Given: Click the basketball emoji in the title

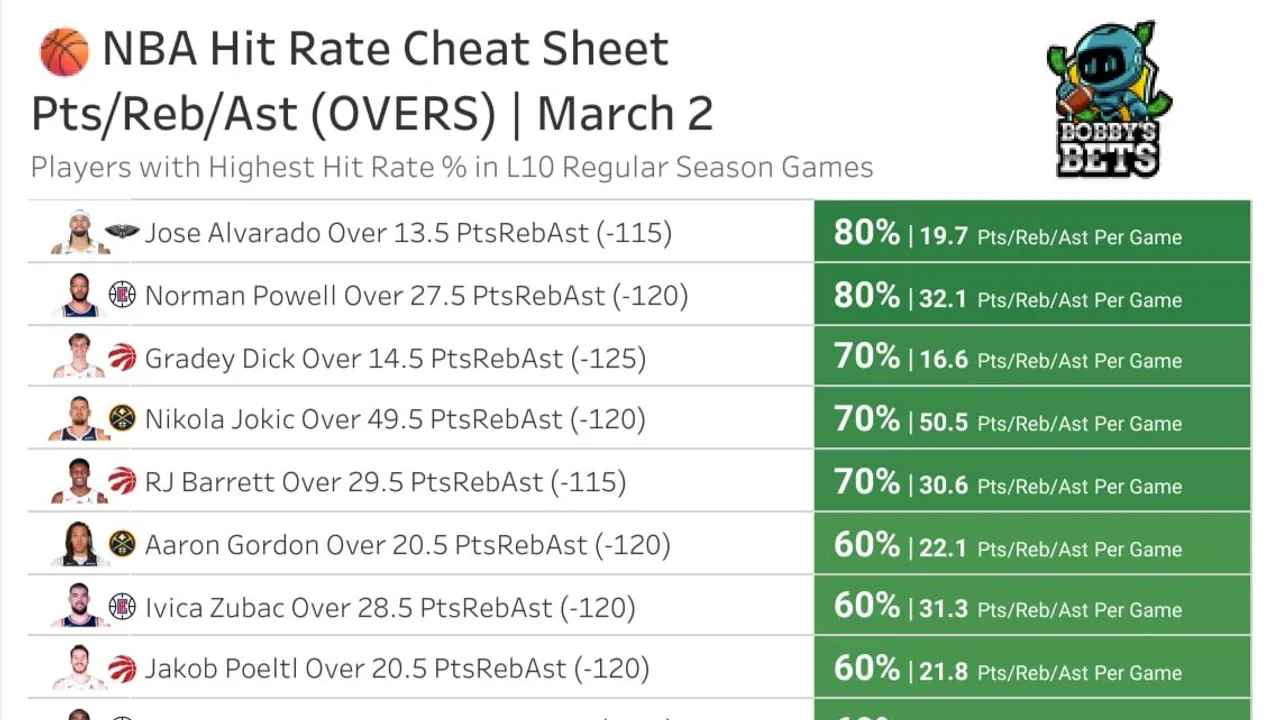Looking at the screenshot, I should coord(64,51).
